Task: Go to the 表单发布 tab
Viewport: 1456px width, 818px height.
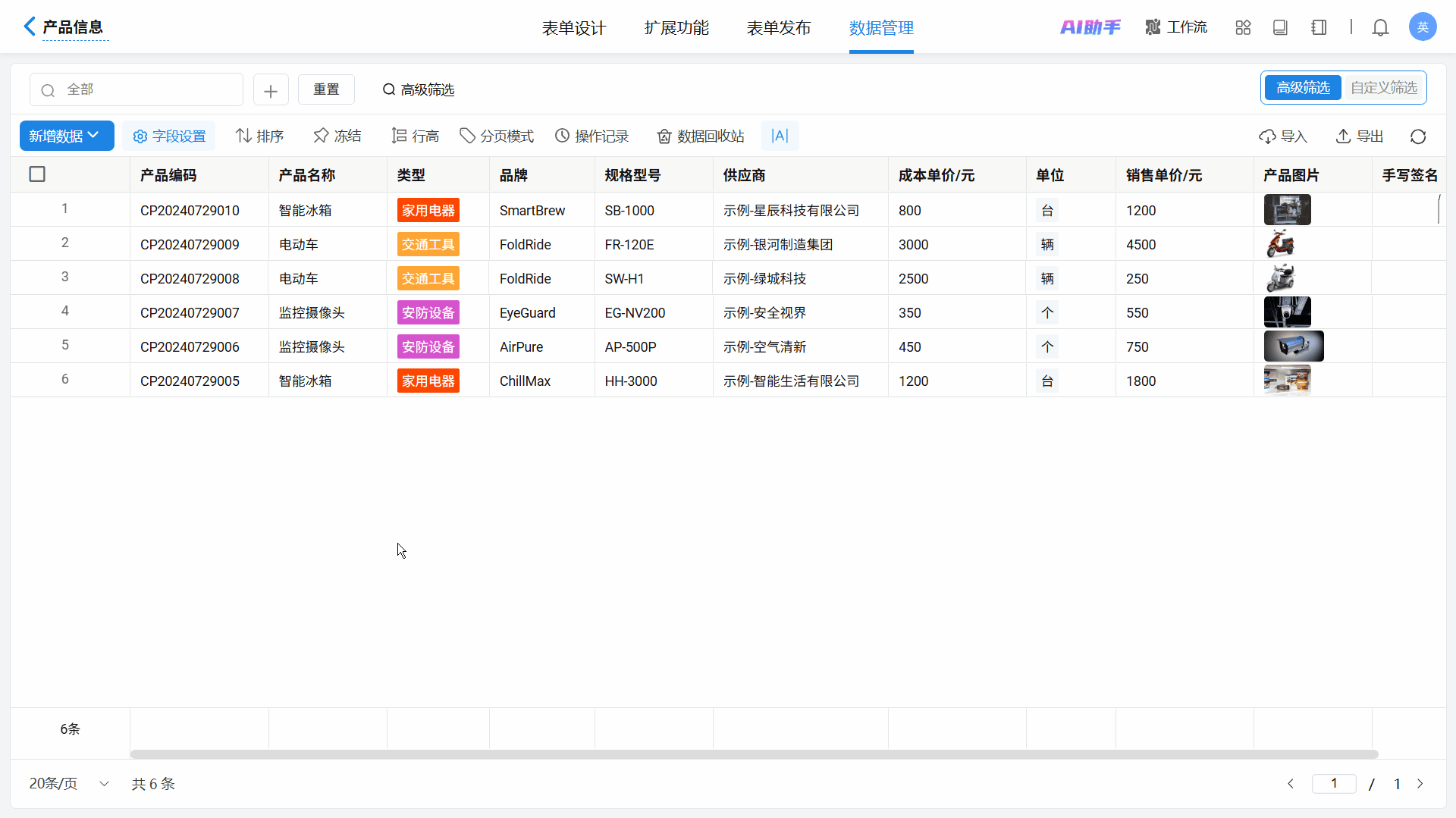Action: click(779, 28)
